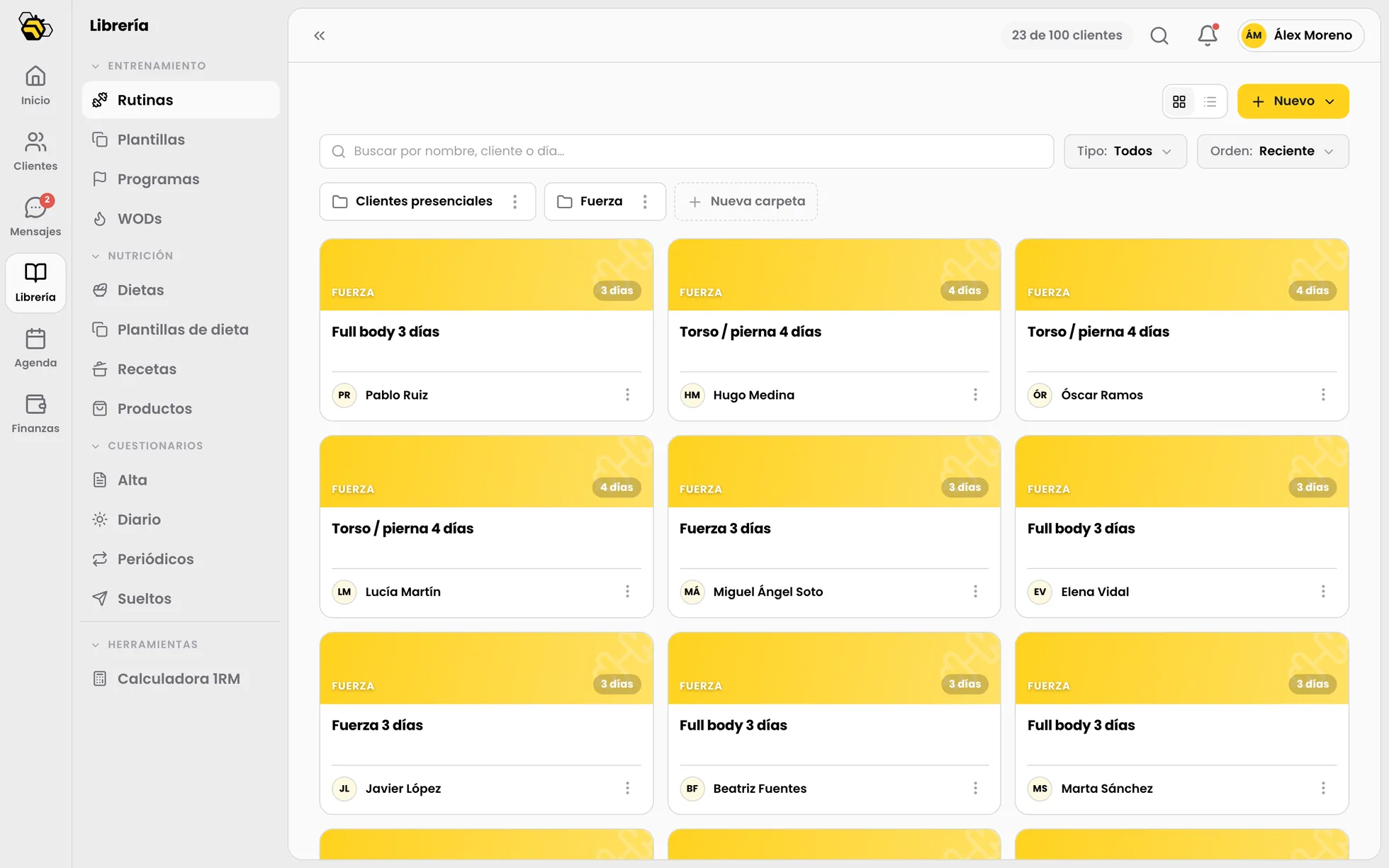Open the Clientes section

click(35, 152)
